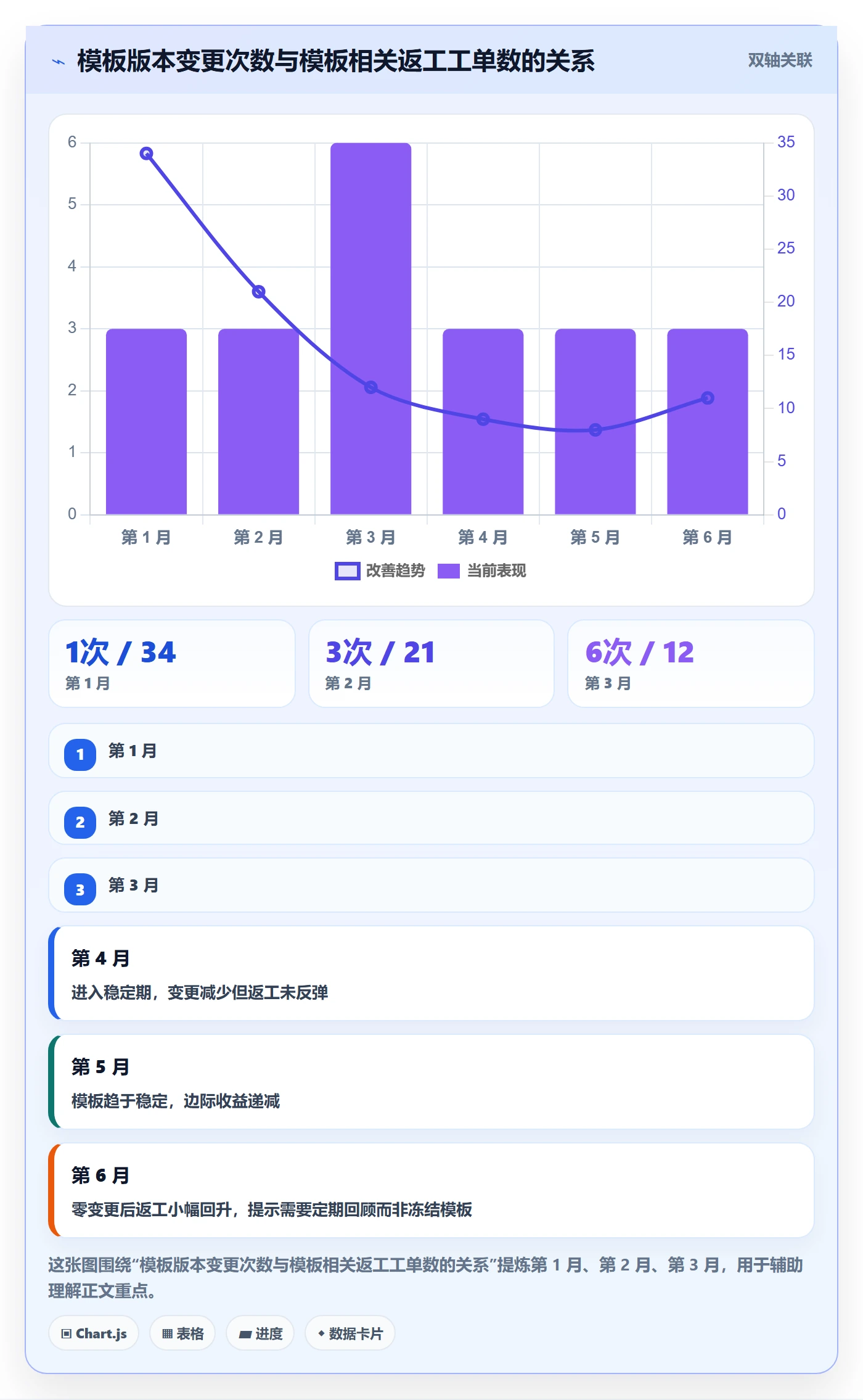
Task: Toggle the 当前表现 legend swatch
Action: 449,571
